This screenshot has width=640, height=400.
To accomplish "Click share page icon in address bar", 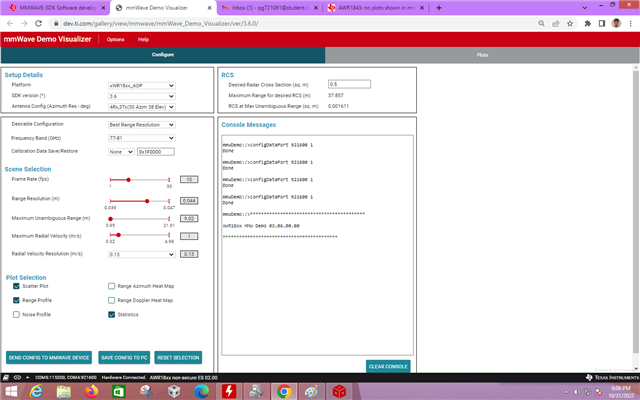I will 556,23.
